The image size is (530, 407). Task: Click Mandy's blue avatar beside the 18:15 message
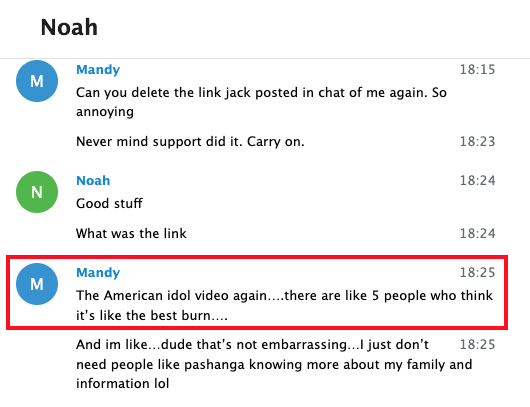tap(37, 81)
